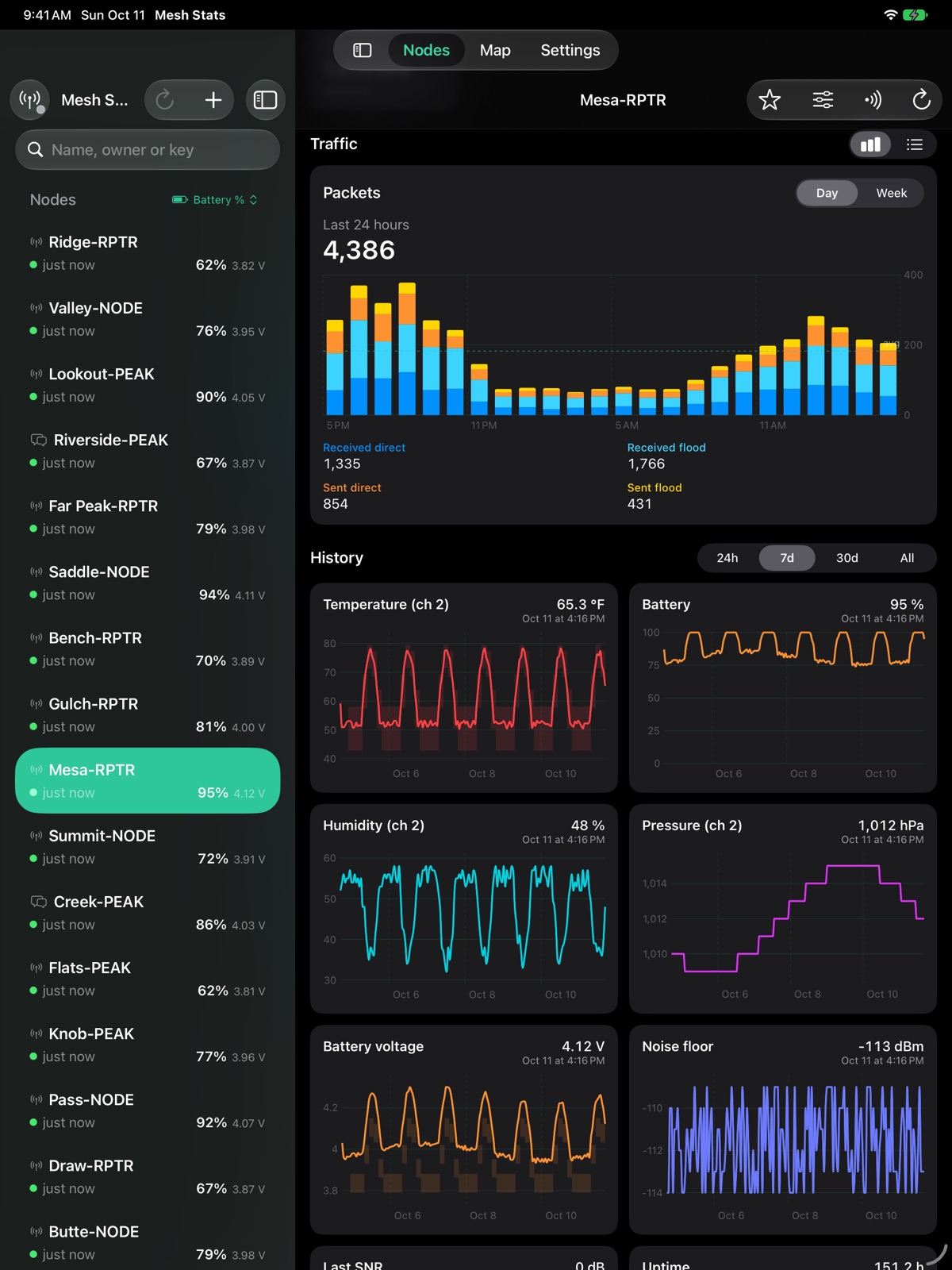952x1270 pixels.
Task: Tap the Received flood 1,766 stat
Action: pos(666,456)
